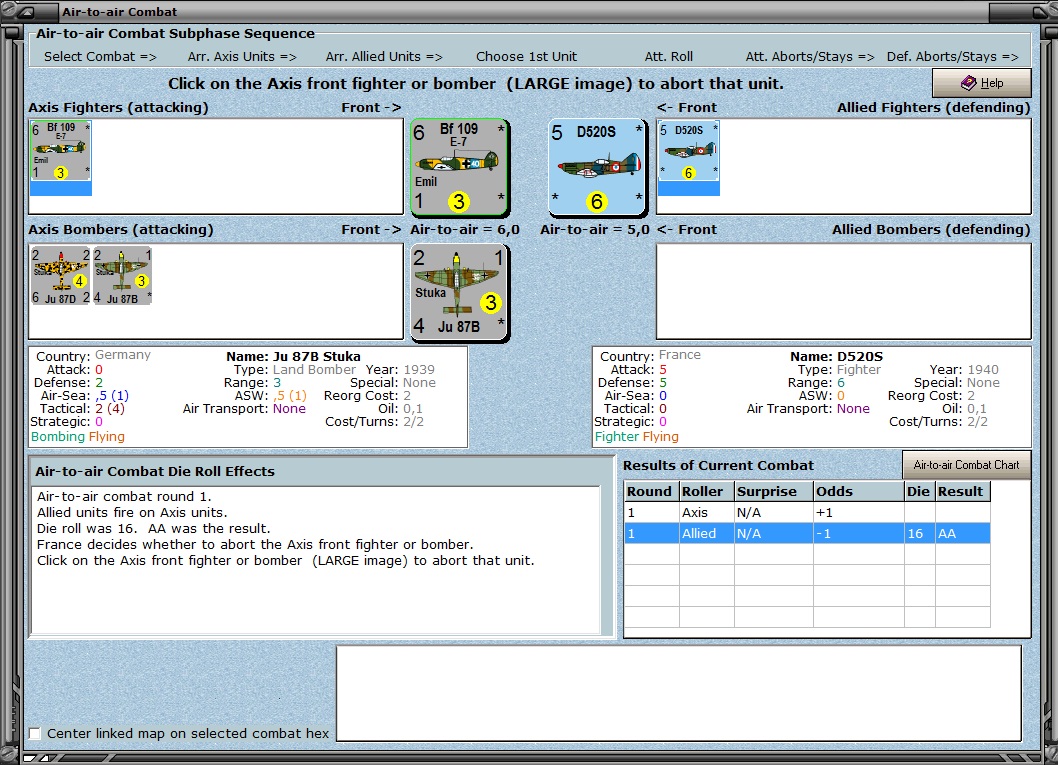Select the Allied roller row cell
1058x765 pixels.
(706, 534)
